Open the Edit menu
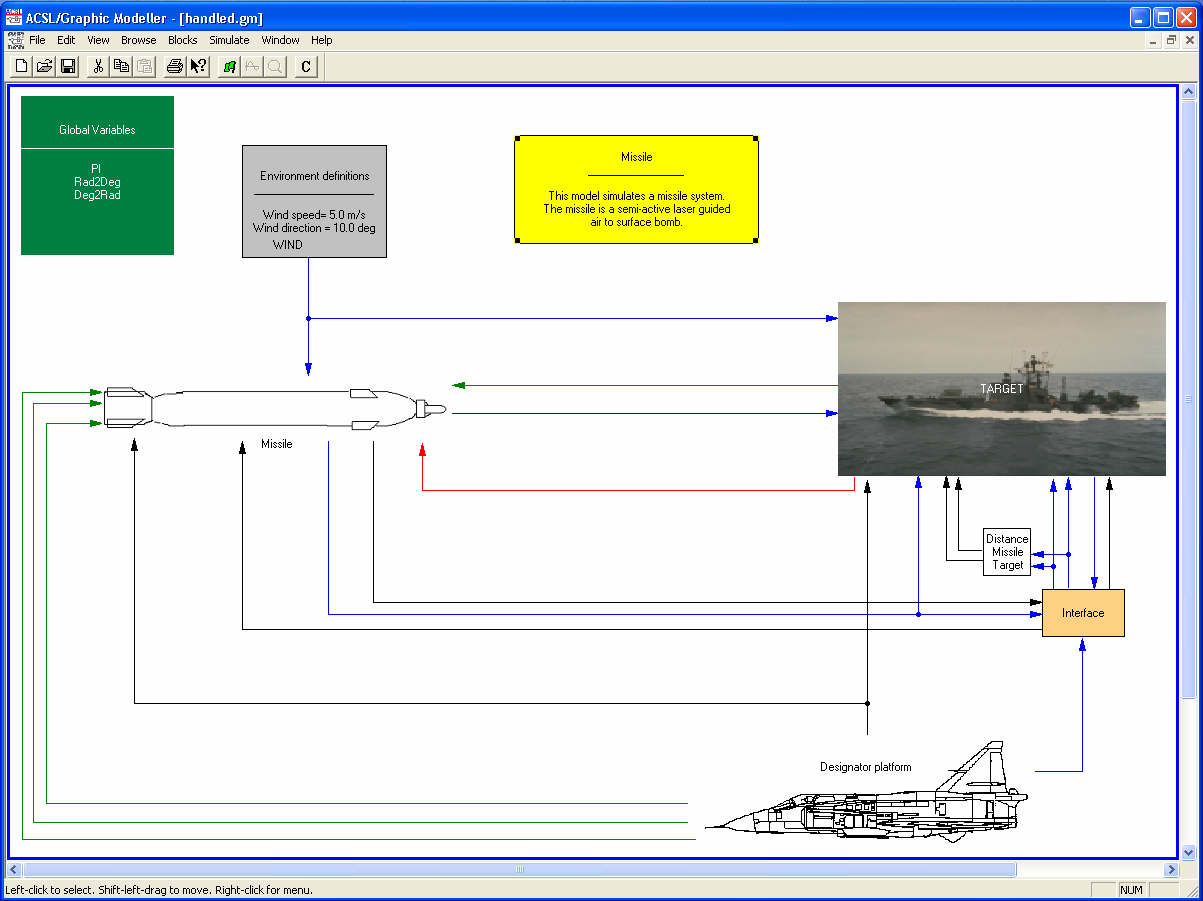1203x901 pixels. click(66, 40)
